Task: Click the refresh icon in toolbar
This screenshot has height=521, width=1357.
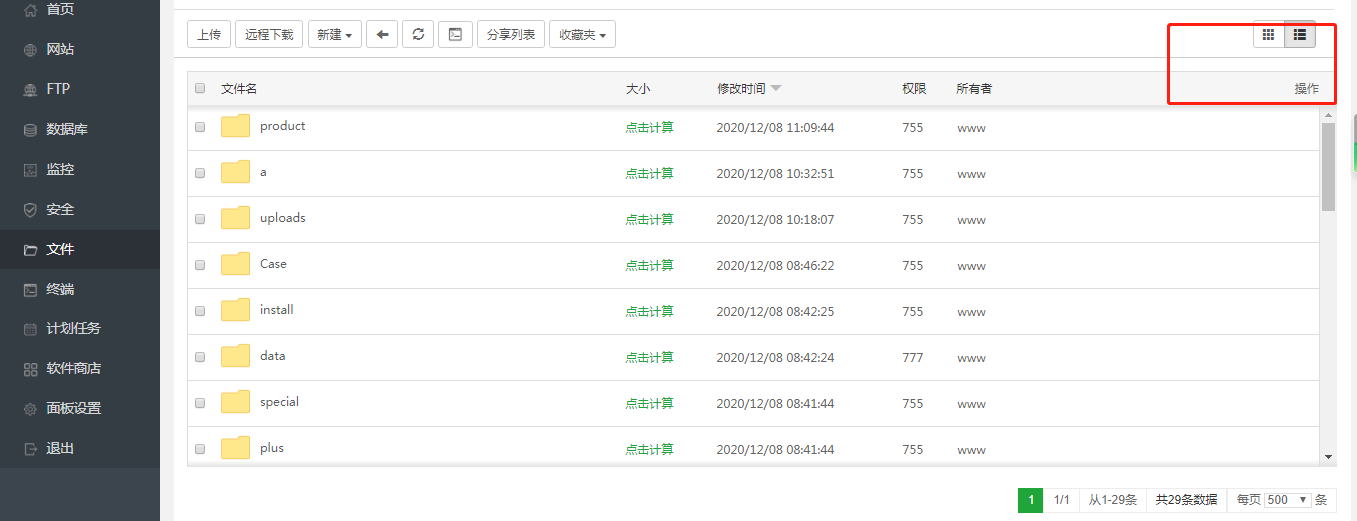Action: 418,34
